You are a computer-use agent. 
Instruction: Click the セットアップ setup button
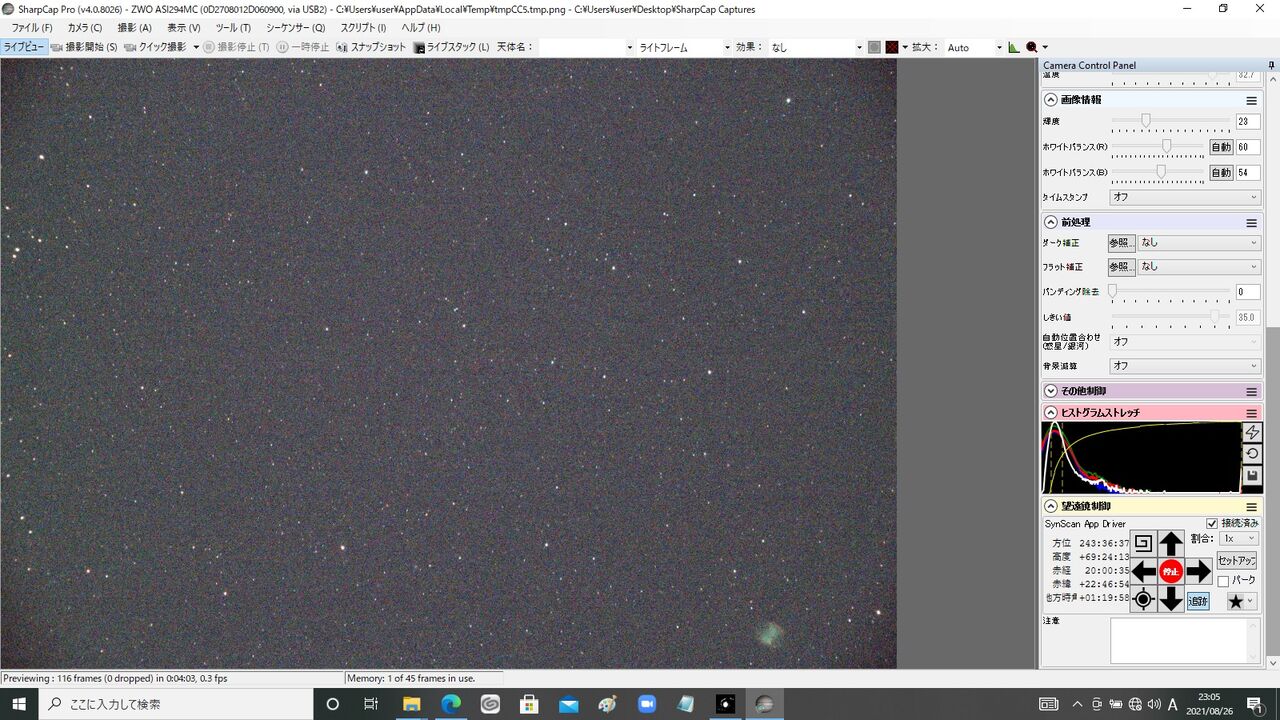point(1236,561)
